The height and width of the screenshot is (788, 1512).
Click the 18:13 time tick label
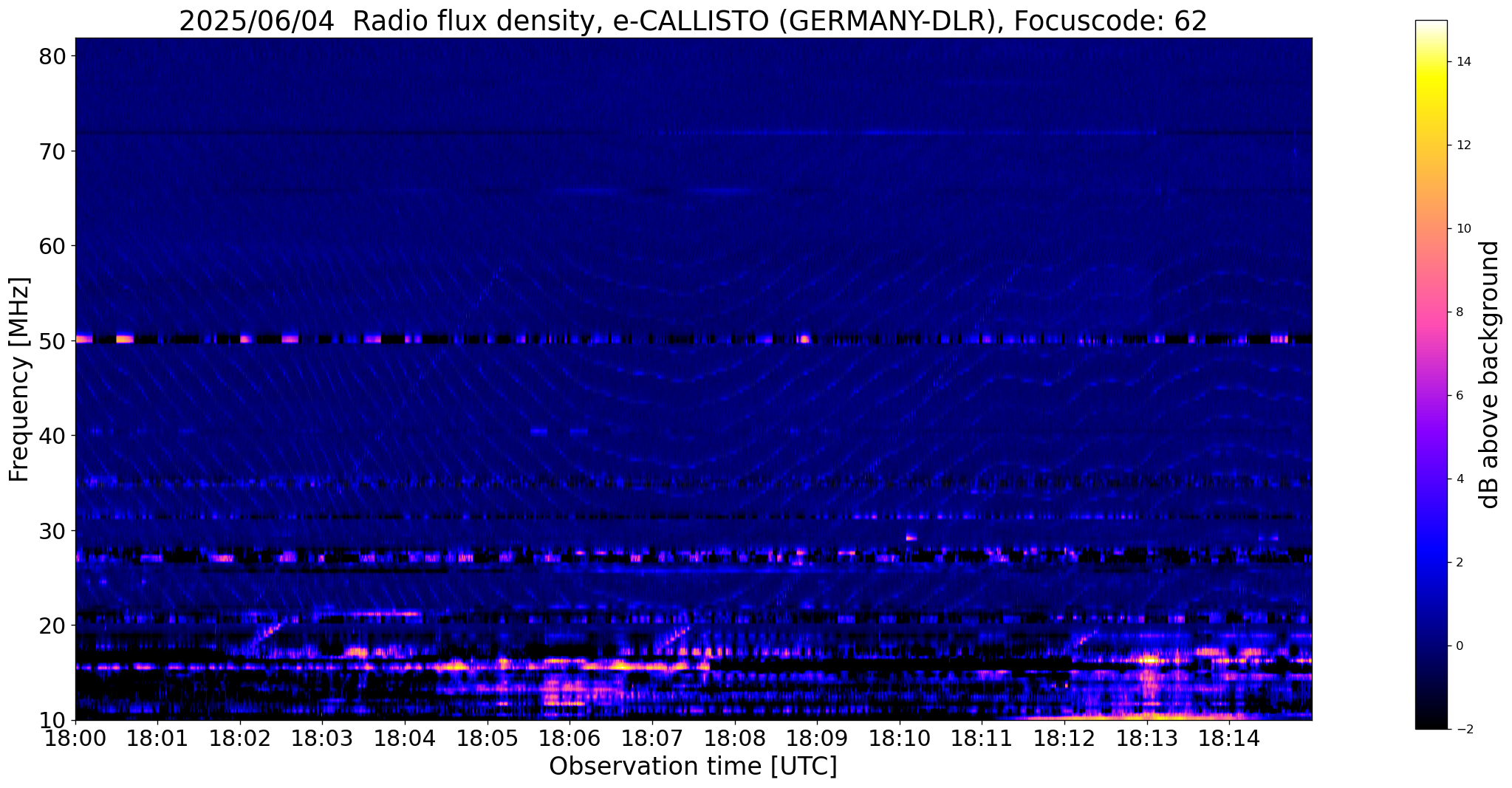(x=1146, y=737)
